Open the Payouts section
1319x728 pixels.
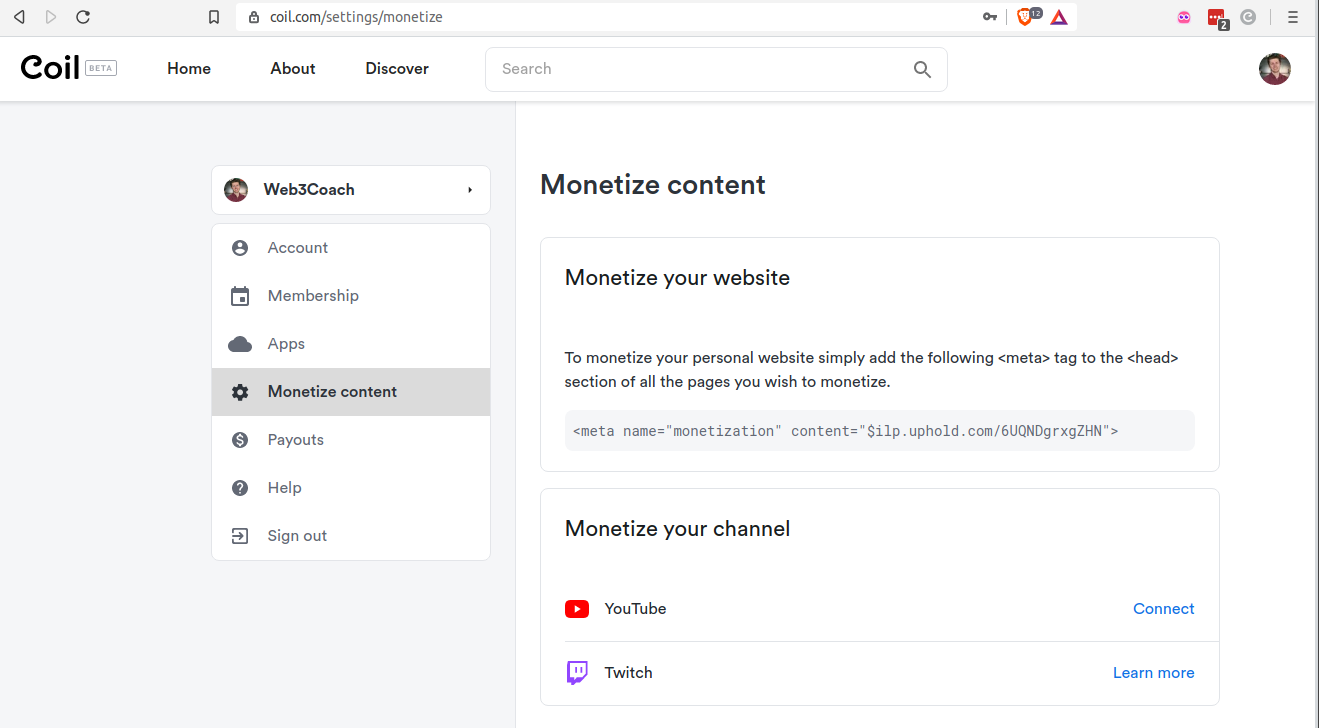tap(295, 440)
